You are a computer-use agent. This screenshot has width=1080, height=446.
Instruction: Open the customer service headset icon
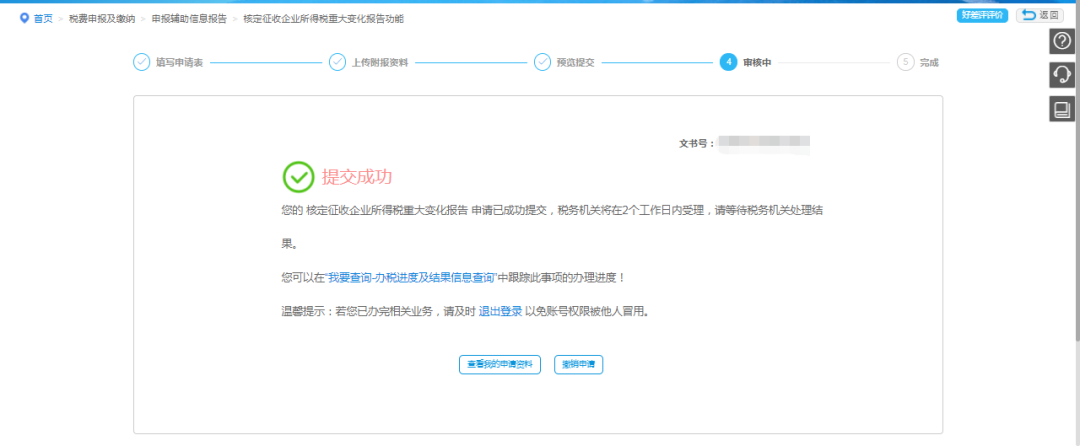[1061, 74]
